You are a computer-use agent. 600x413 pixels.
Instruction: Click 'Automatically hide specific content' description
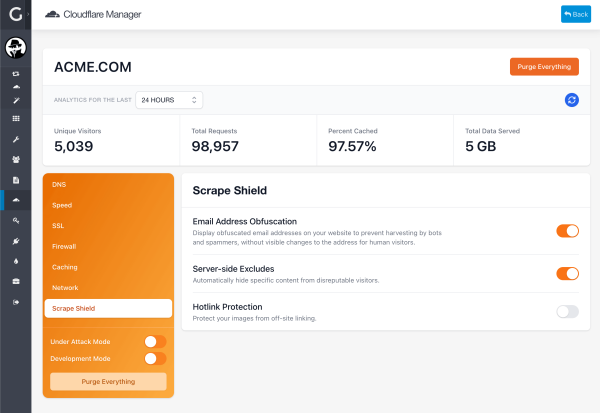click(286, 280)
